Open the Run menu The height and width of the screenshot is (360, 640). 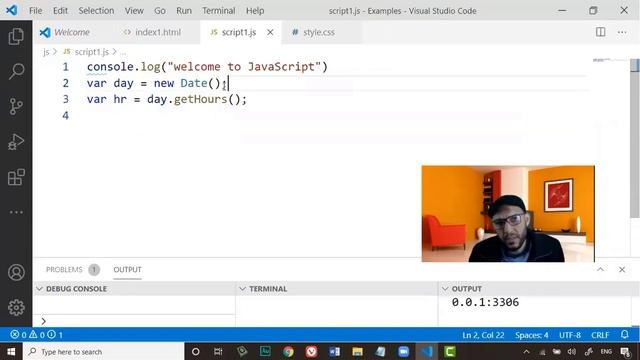pos(184,11)
